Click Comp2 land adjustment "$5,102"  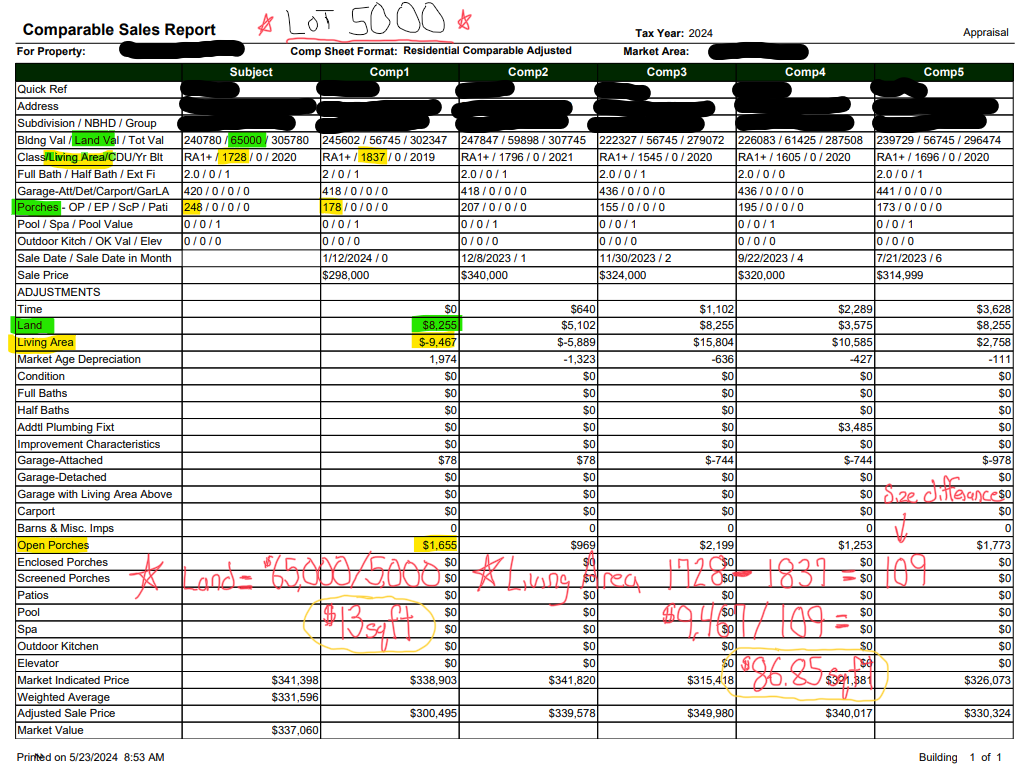[578, 325]
